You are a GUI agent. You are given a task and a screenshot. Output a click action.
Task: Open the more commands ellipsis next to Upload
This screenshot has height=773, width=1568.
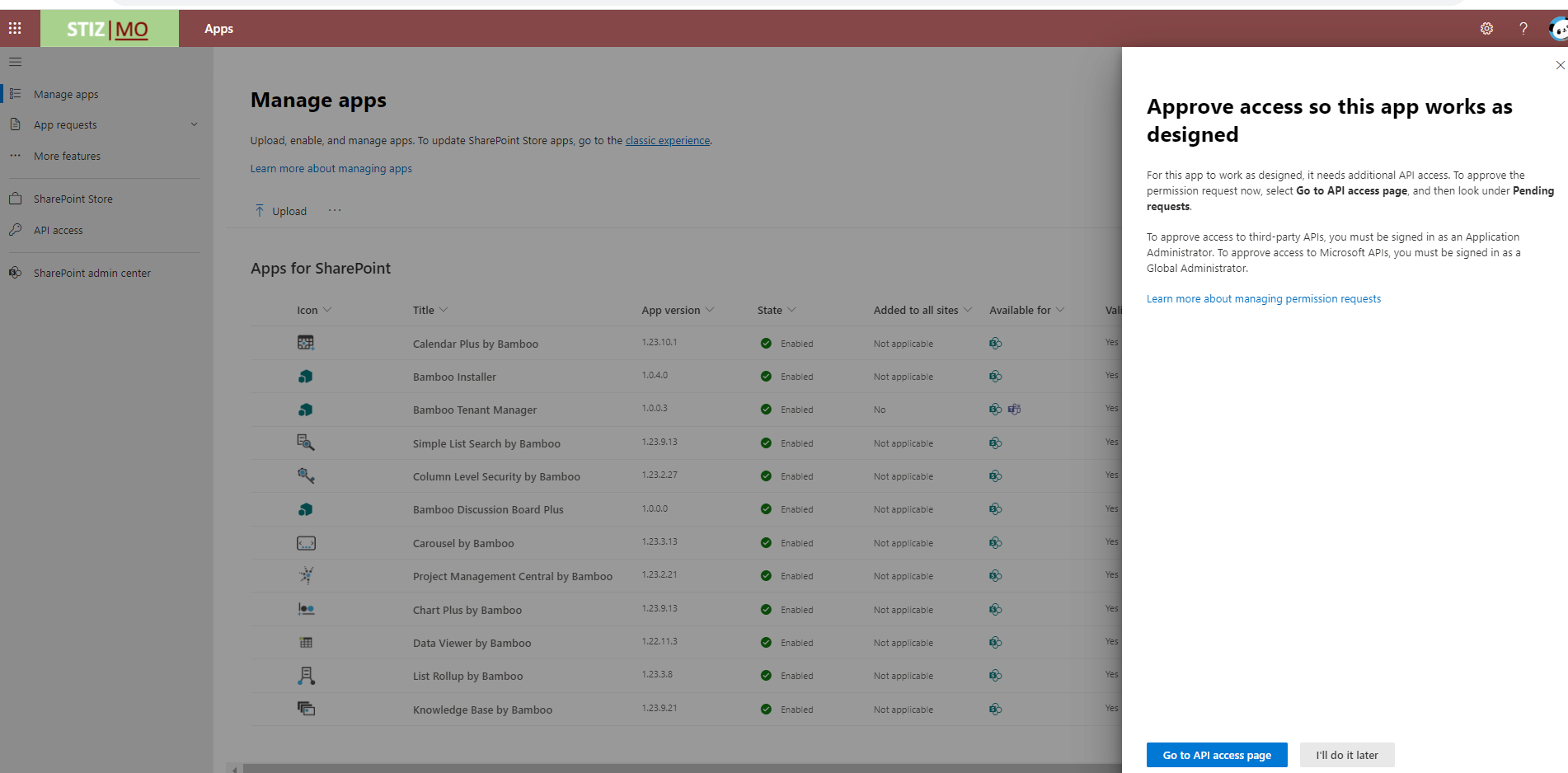click(x=335, y=210)
